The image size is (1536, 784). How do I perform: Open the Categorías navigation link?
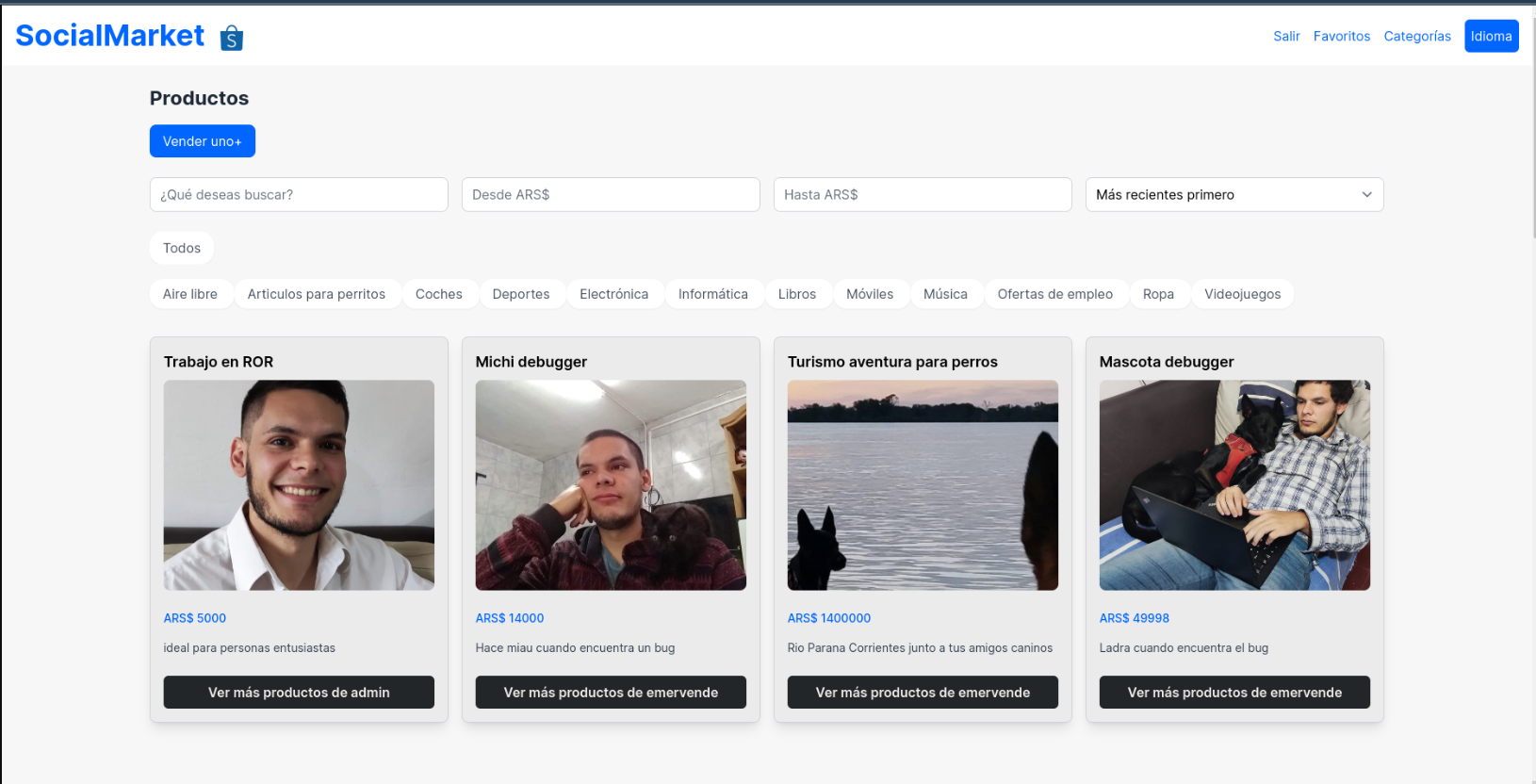[x=1416, y=37]
